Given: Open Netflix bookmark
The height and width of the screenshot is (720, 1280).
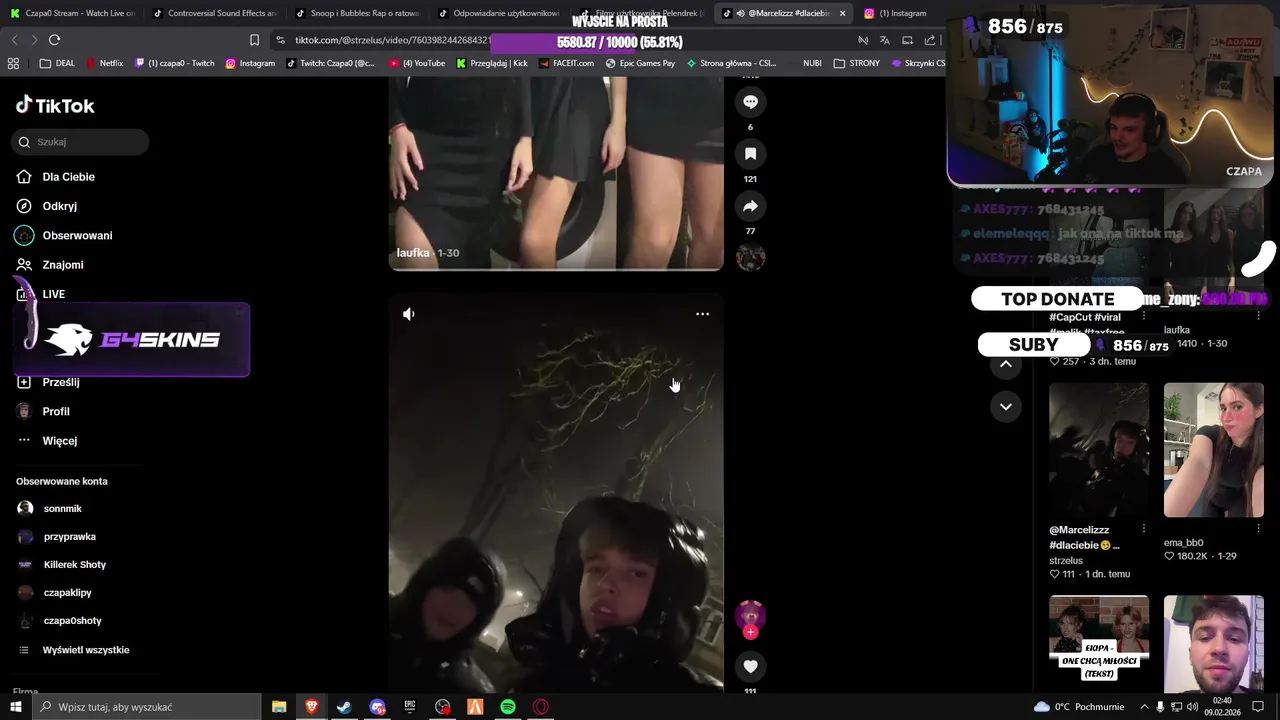Looking at the screenshot, I should coord(105,63).
